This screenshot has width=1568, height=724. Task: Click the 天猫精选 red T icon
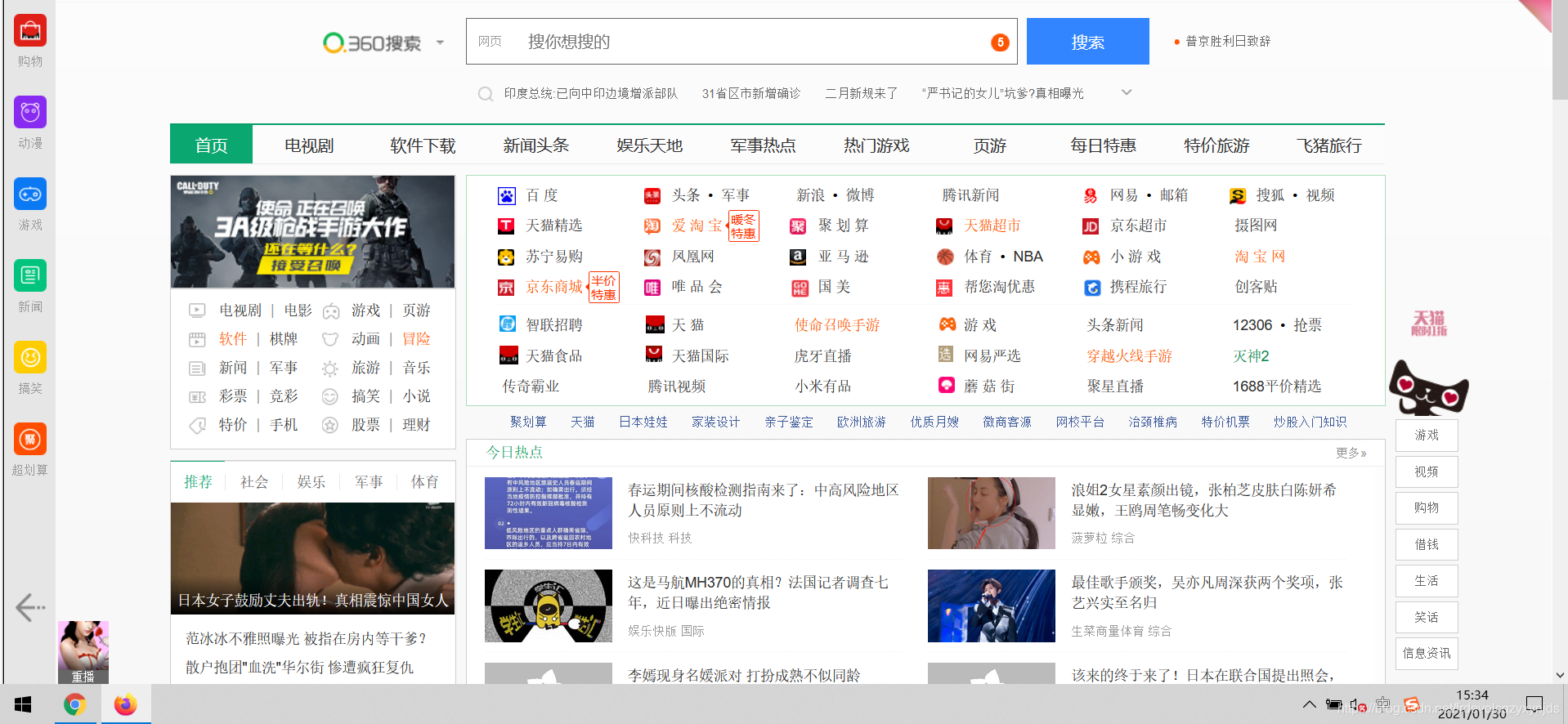pos(507,226)
